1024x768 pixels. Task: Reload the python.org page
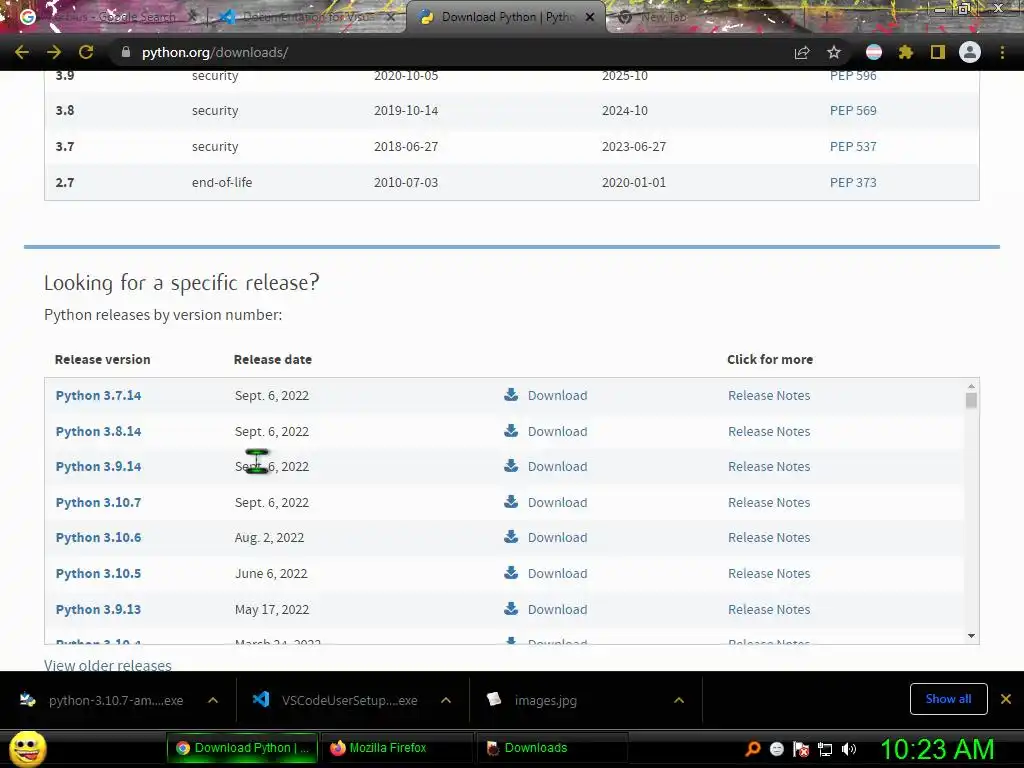tap(86, 52)
